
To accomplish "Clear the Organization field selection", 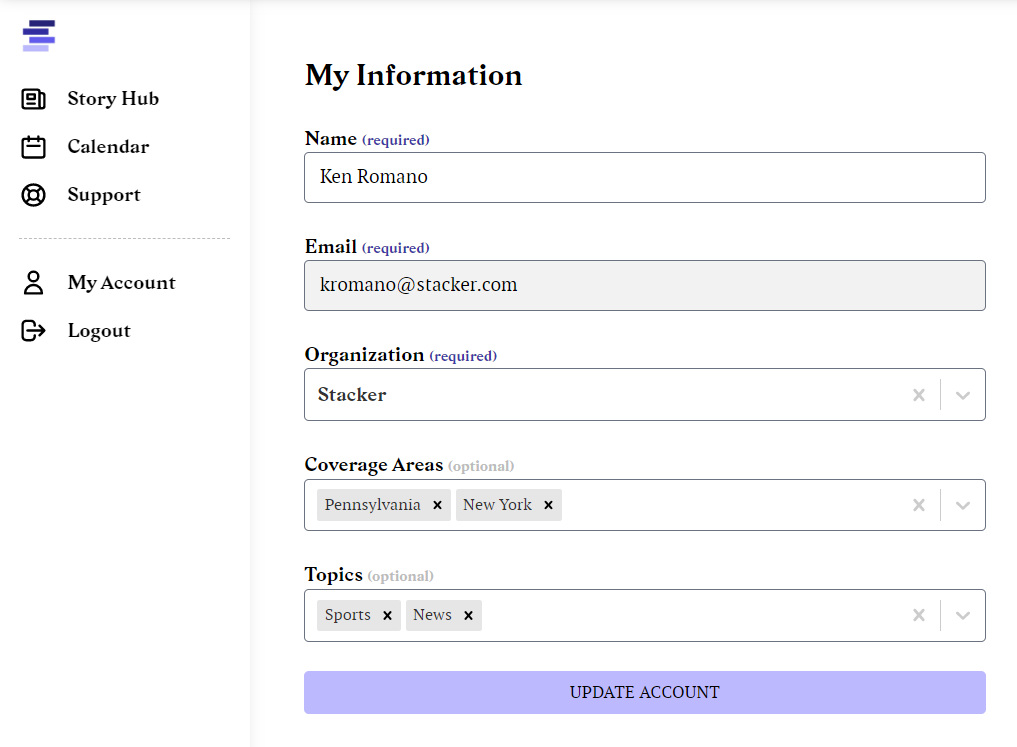I will pos(919,395).
